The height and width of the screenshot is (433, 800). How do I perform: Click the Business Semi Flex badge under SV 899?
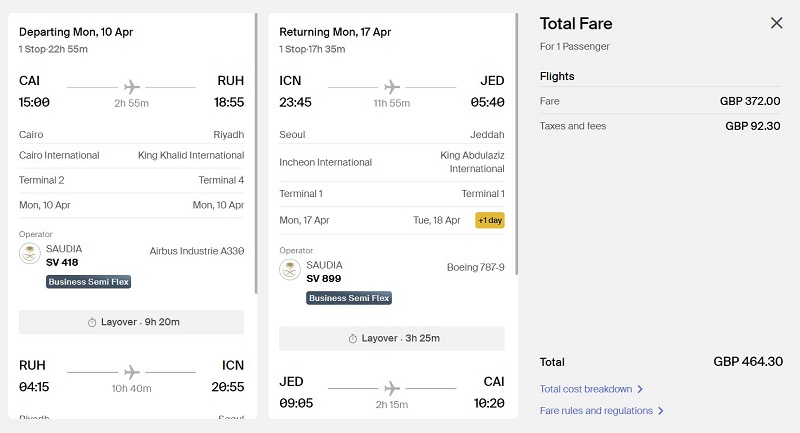(x=349, y=298)
